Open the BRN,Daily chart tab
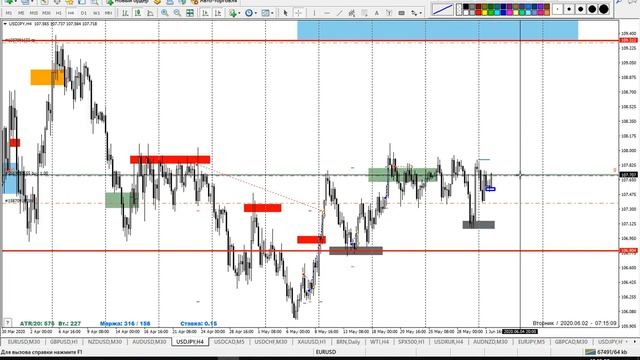 click(x=348, y=342)
